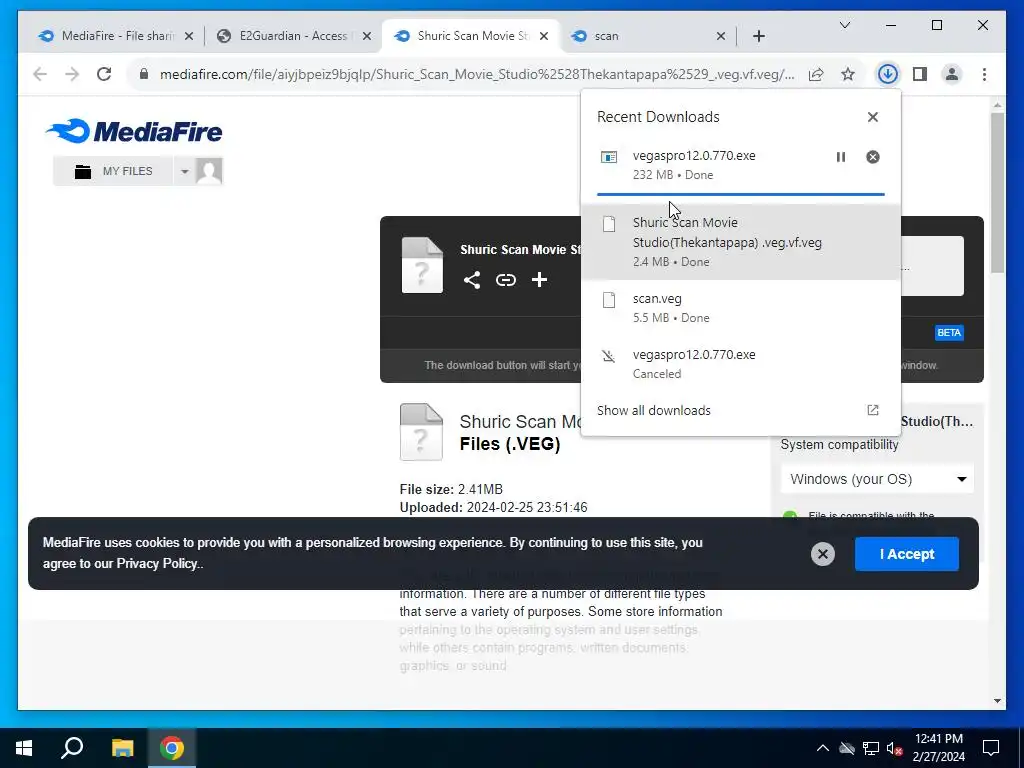Open Show all downloads link
The height and width of the screenshot is (768, 1024).
point(654,410)
